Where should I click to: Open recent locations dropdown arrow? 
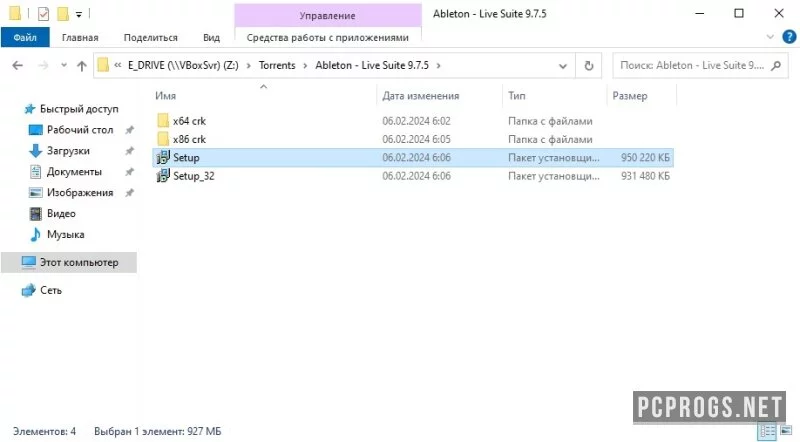click(64, 65)
